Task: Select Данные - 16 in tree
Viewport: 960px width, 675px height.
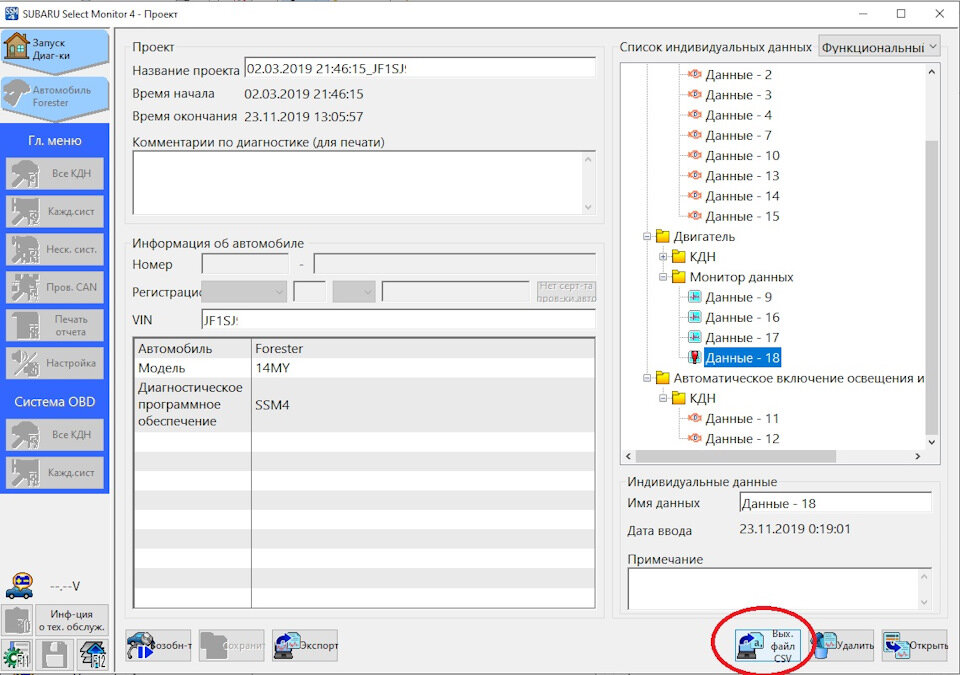Action: [743, 317]
